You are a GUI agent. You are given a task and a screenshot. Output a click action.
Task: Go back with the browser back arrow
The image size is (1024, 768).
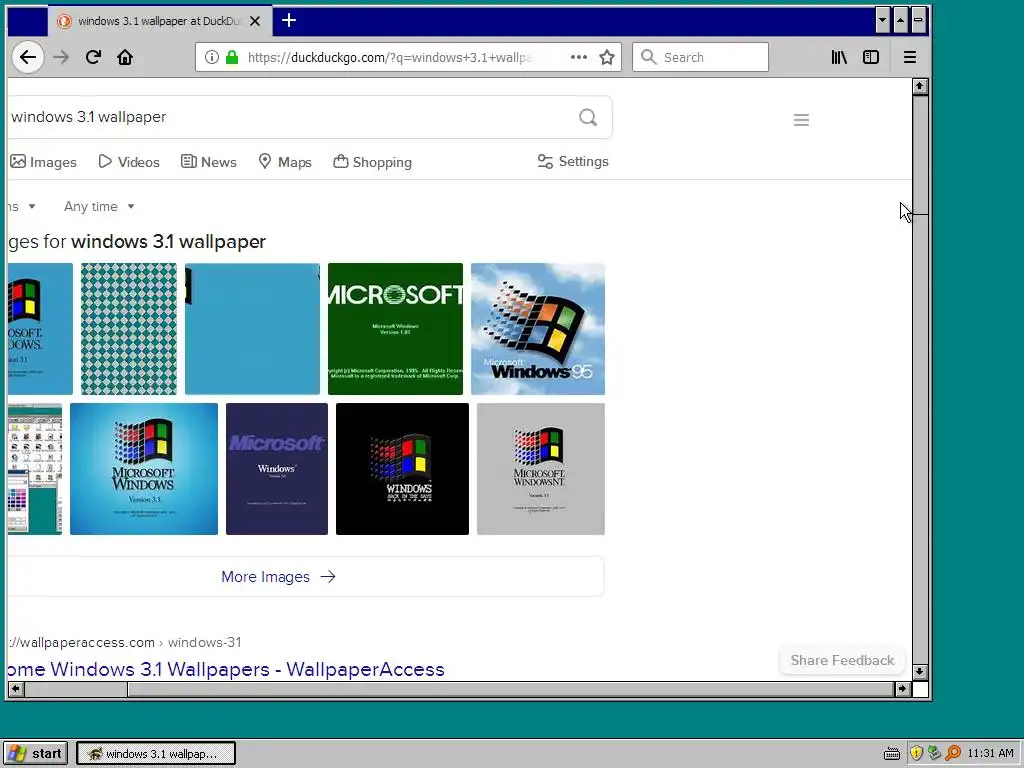coord(28,57)
